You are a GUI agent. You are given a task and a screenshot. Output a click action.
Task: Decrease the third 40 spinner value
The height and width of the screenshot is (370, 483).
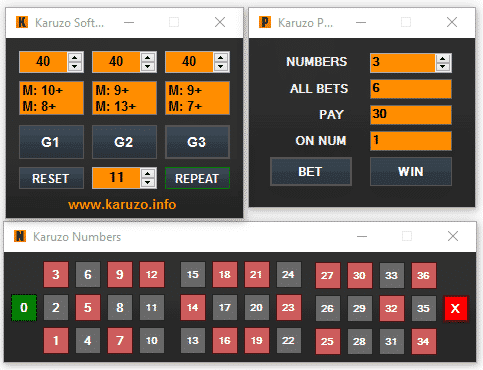pyautogui.click(x=221, y=66)
